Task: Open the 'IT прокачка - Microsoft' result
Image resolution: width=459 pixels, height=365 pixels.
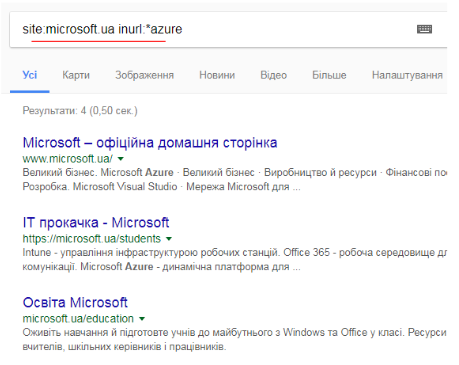Action: 96,223
